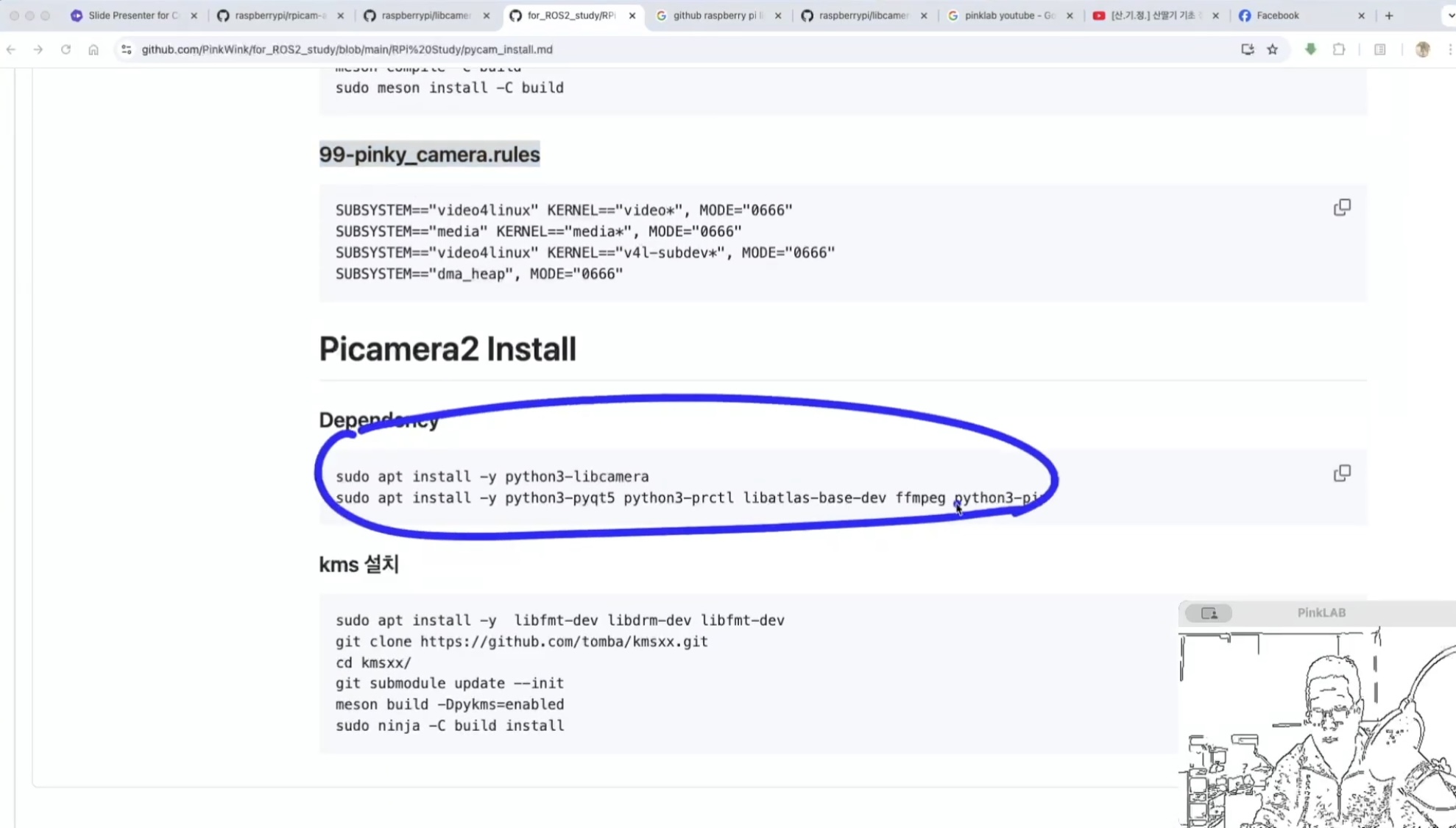The width and height of the screenshot is (1456, 828).
Task: Open the install app icon in address bar
Action: tap(1247, 49)
